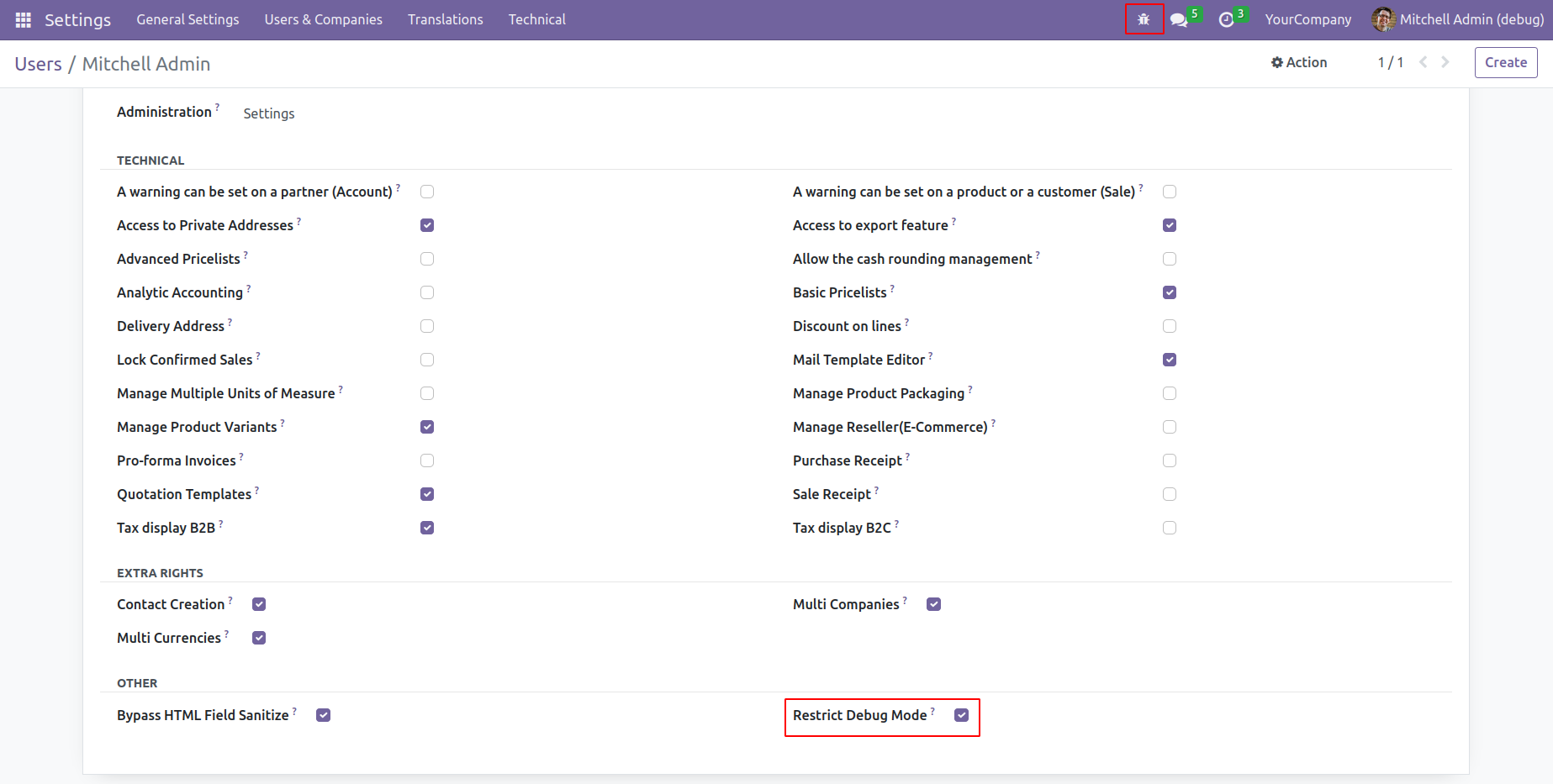The height and width of the screenshot is (784, 1553).
Task: Enable Discount on lines checkbox
Action: [x=1170, y=326]
